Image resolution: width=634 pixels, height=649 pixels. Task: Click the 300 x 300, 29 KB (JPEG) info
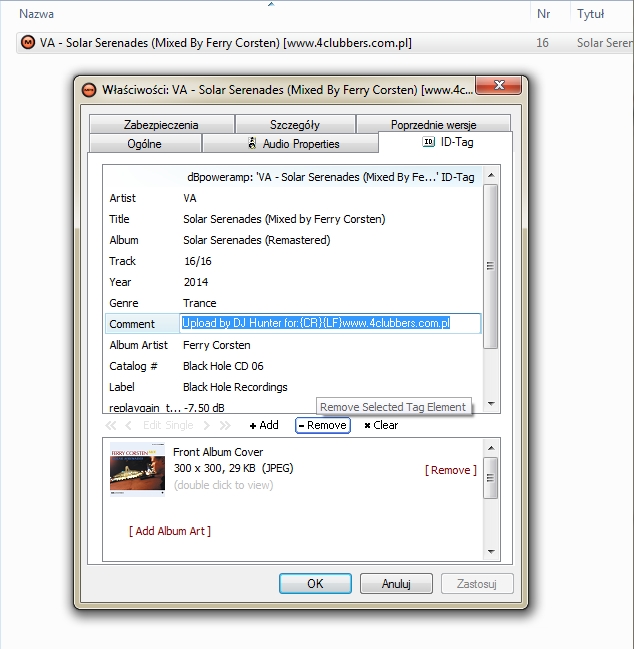point(233,469)
